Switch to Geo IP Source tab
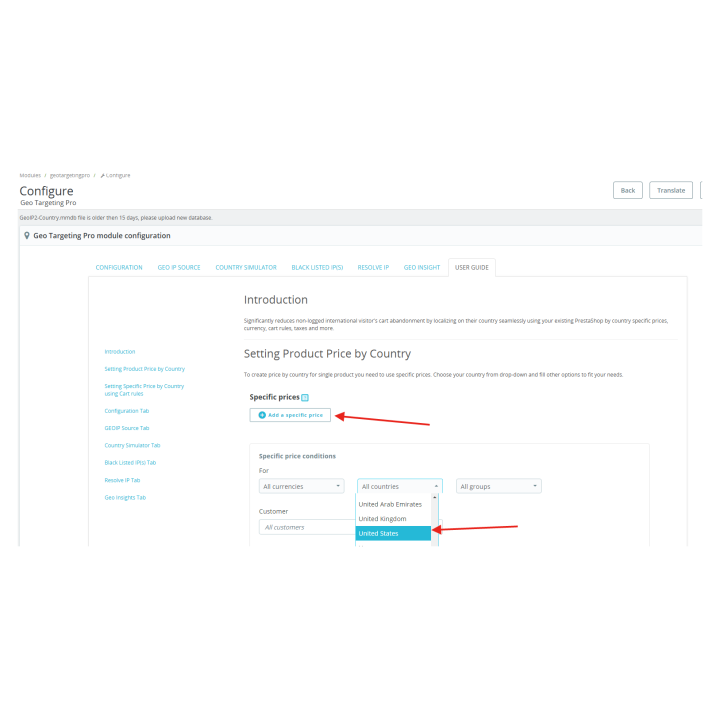This screenshot has width=720, height=720. click(x=179, y=267)
